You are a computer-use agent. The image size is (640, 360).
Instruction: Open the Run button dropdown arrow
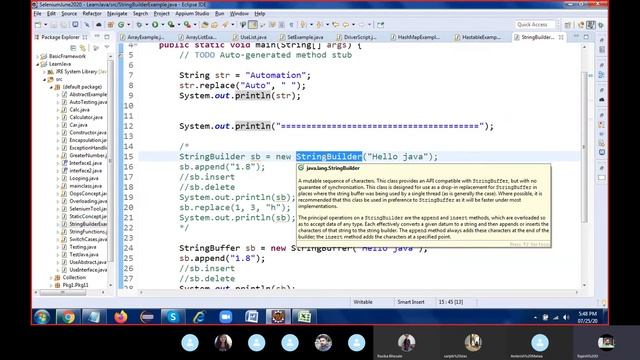(x=162, y=25)
